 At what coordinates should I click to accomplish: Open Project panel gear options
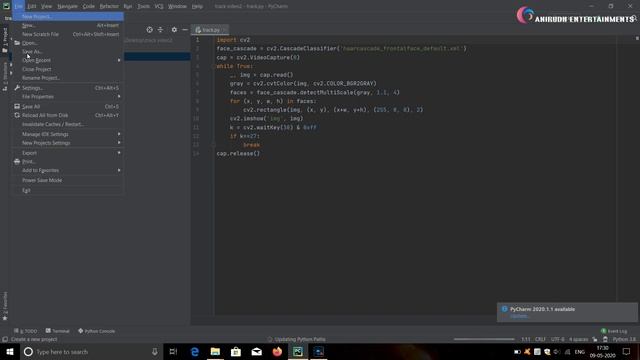tap(174, 30)
